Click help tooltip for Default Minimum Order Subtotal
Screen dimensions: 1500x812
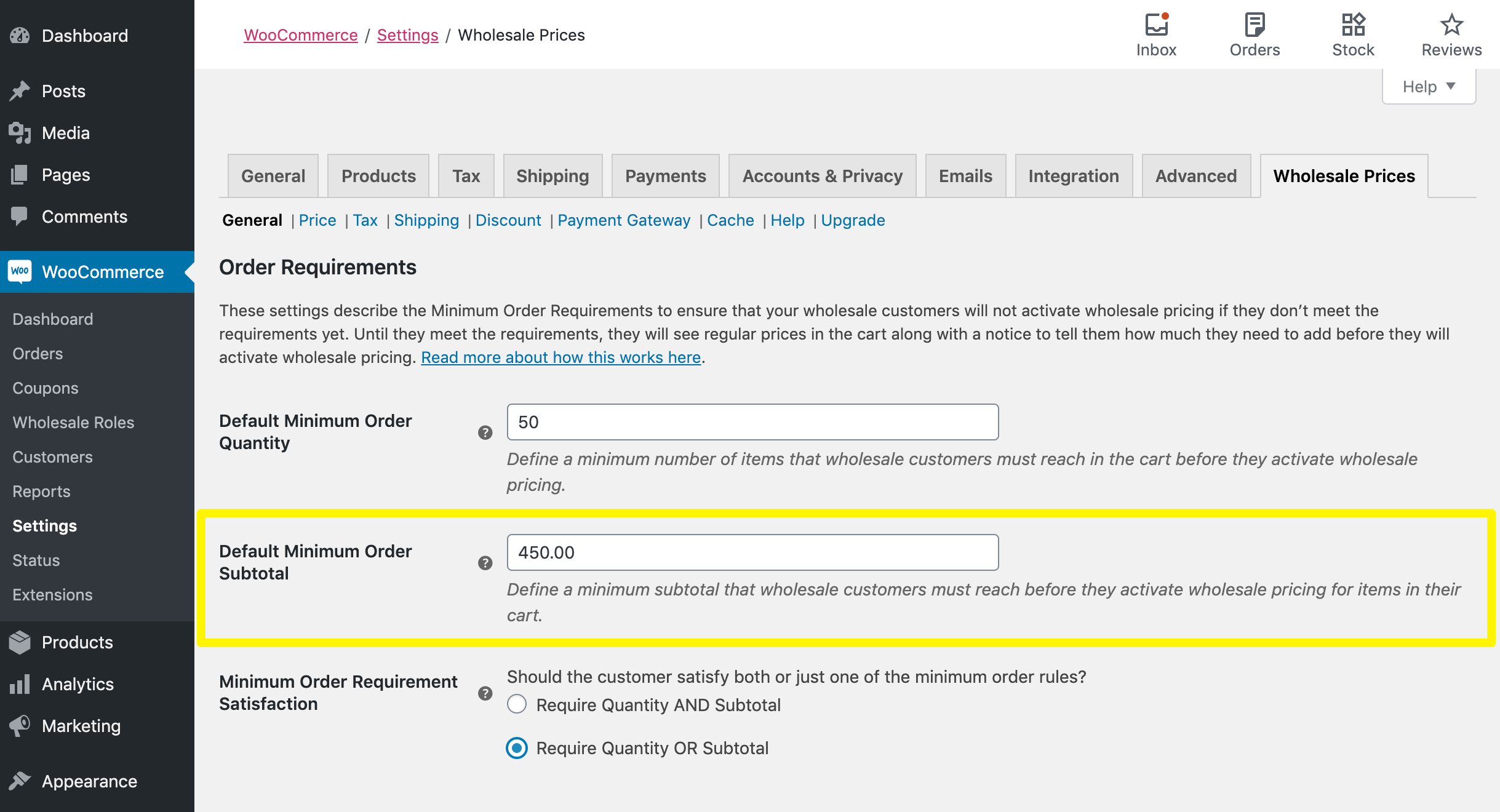pos(485,563)
